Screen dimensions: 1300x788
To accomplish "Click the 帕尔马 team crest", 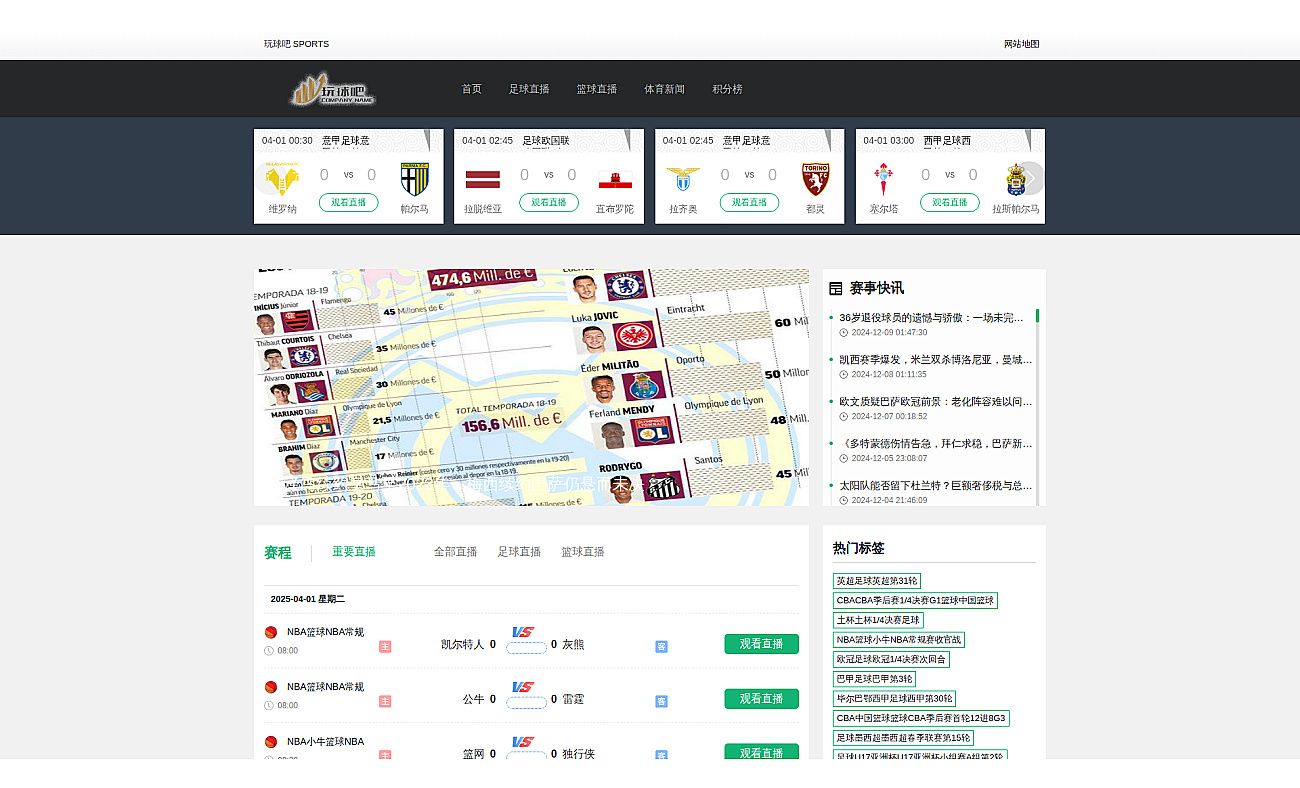I will (414, 179).
